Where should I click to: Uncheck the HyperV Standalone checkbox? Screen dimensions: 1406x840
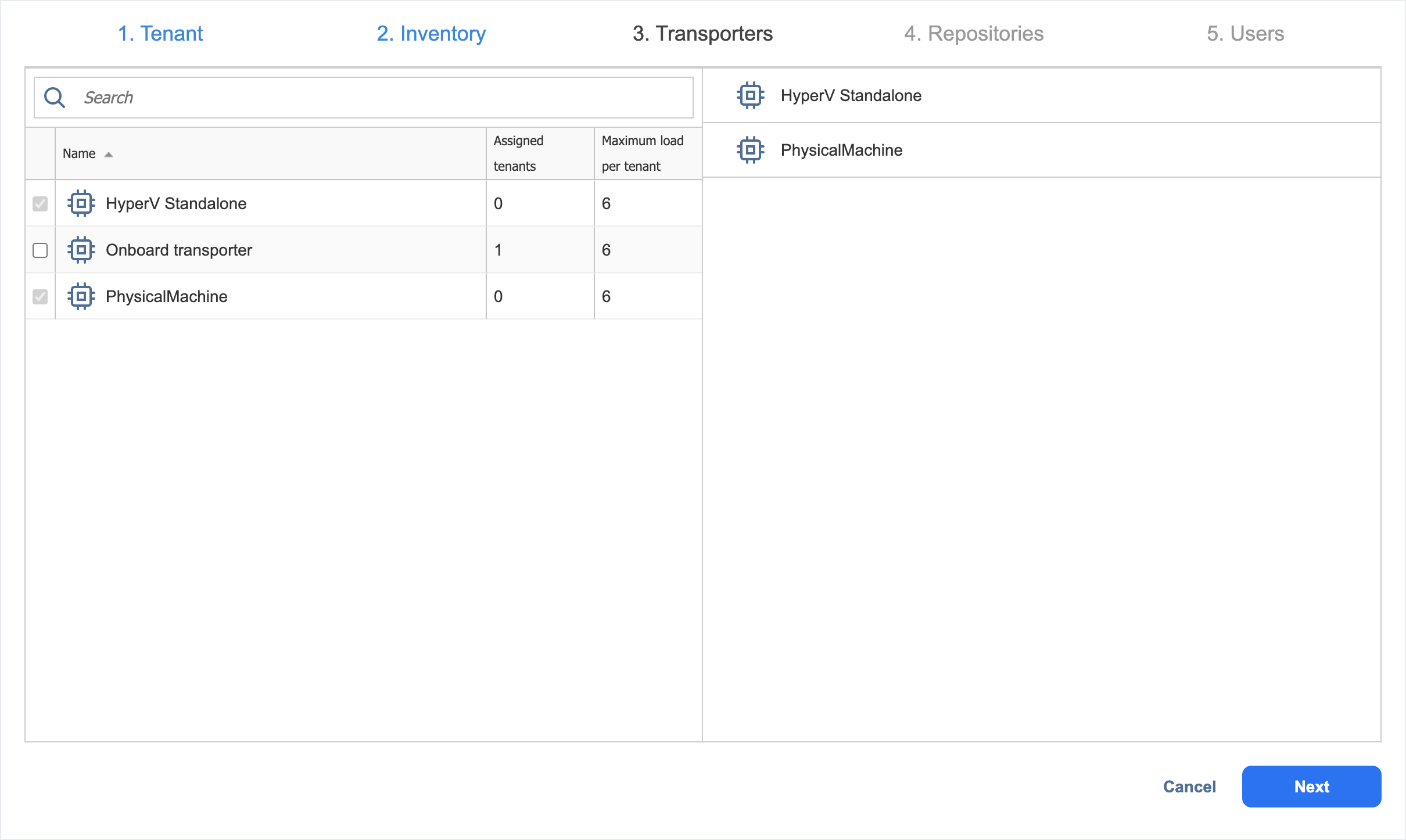(x=40, y=203)
